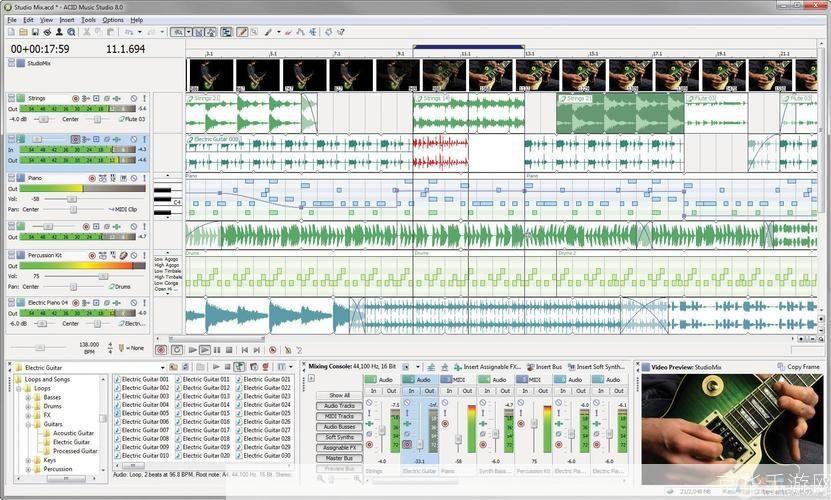The height and width of the screenshot is (500, 831).
Task: Open the Insert menu
Action: tap(67, 20)
